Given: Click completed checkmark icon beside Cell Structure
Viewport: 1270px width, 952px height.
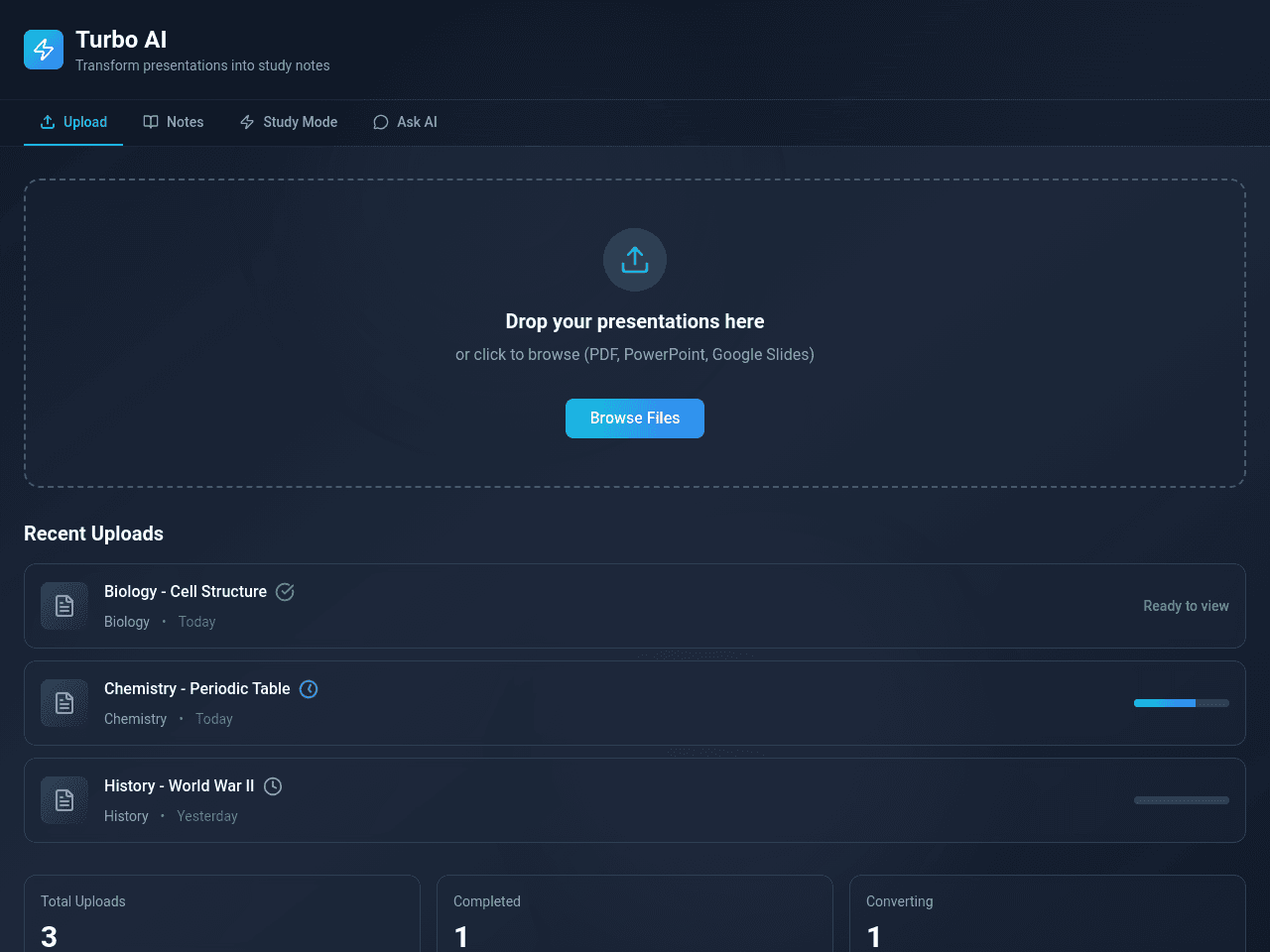Looking at the screenshot, I should click(285, 592).
